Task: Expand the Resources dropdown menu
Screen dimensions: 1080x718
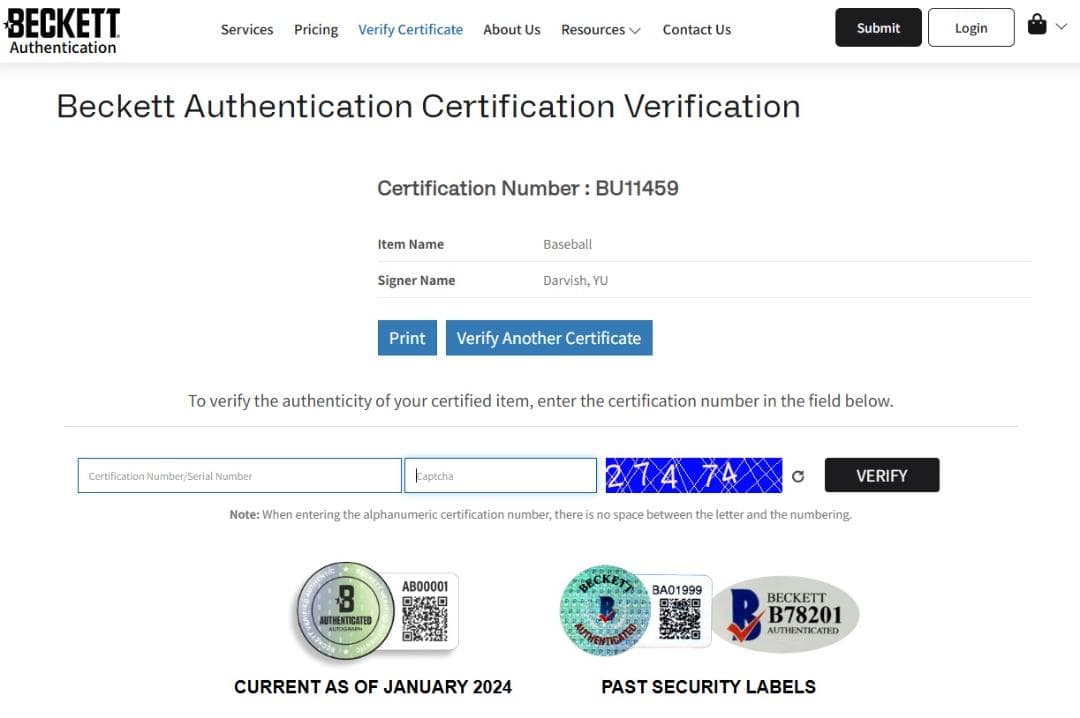Action: (600, 29)
